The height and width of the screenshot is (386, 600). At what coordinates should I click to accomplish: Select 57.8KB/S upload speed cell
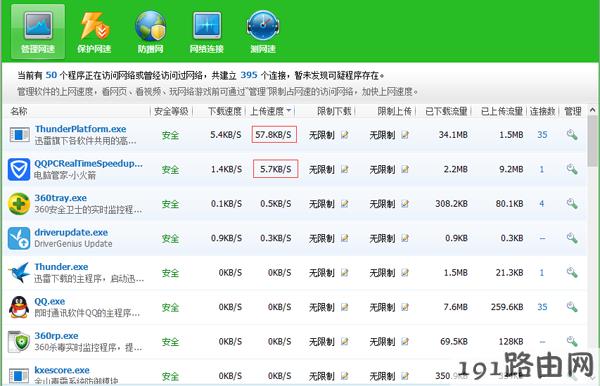274,134
